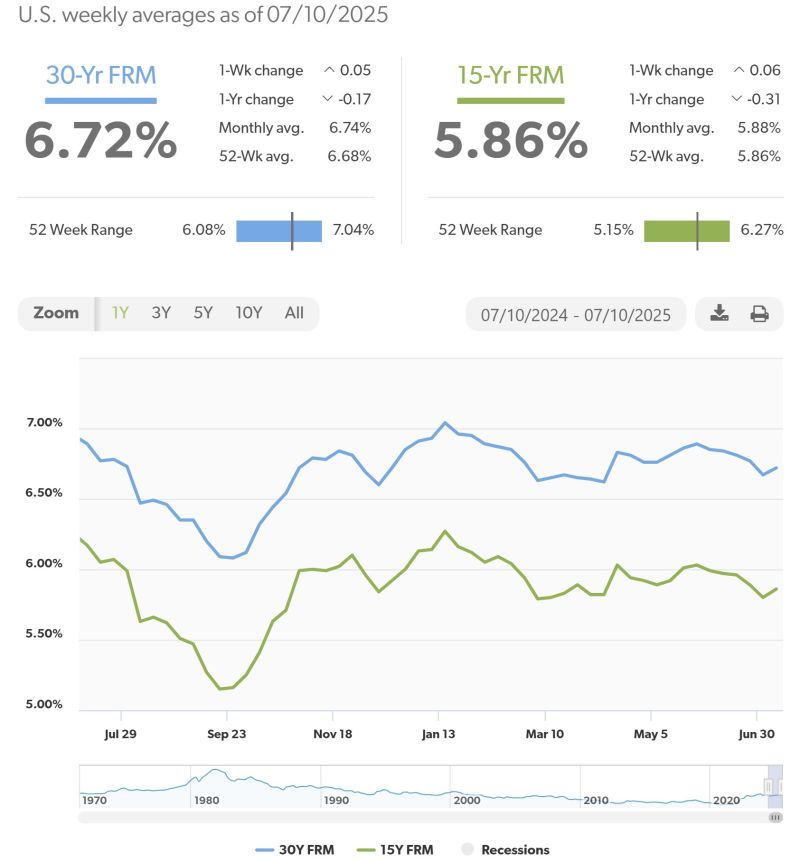Click the Sep 23 axis label
The height and width of the screenshot is (862, 800).
click(227, 734)
